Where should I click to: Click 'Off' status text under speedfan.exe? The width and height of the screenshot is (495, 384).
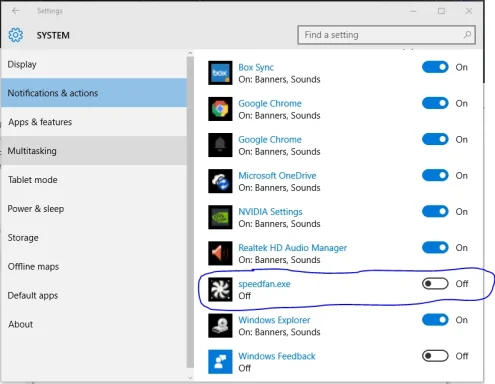click(x=245, y=296)
